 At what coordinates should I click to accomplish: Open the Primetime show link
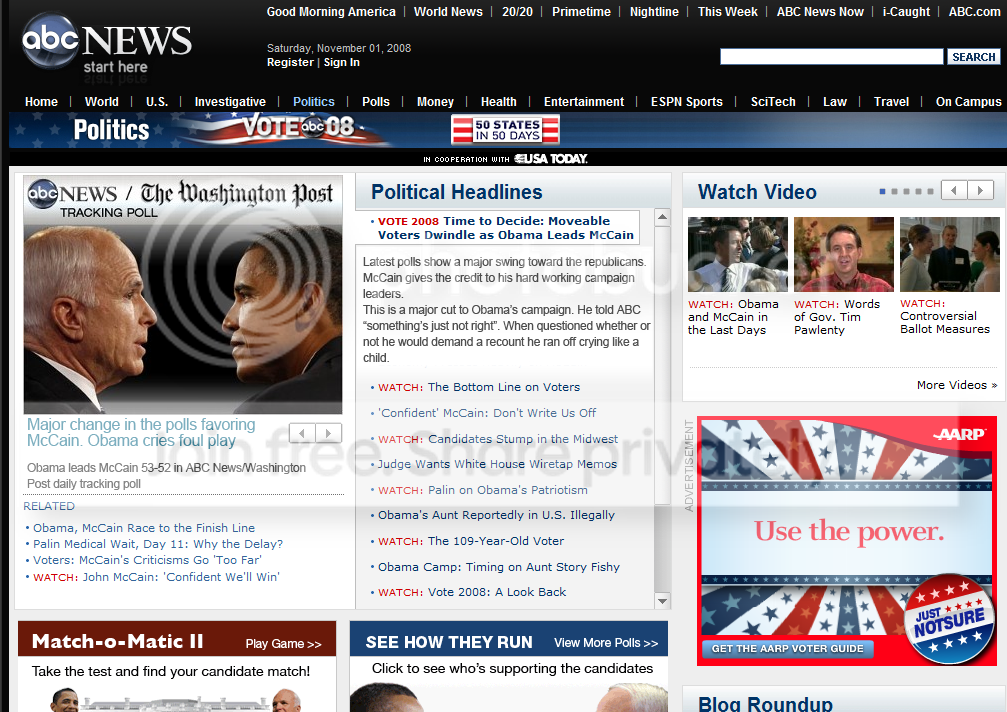pyautogui.click(x=581, y=12)
